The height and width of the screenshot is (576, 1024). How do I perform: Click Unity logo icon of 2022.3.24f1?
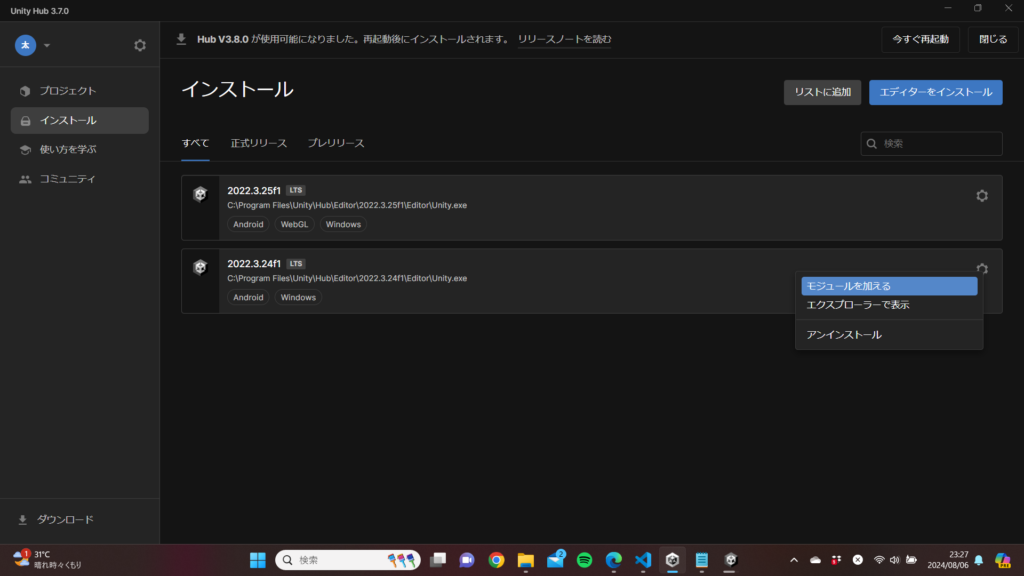200,267
